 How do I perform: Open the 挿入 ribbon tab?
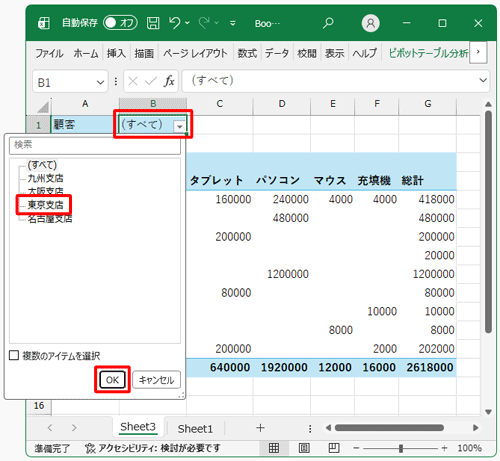coord(116,53)
